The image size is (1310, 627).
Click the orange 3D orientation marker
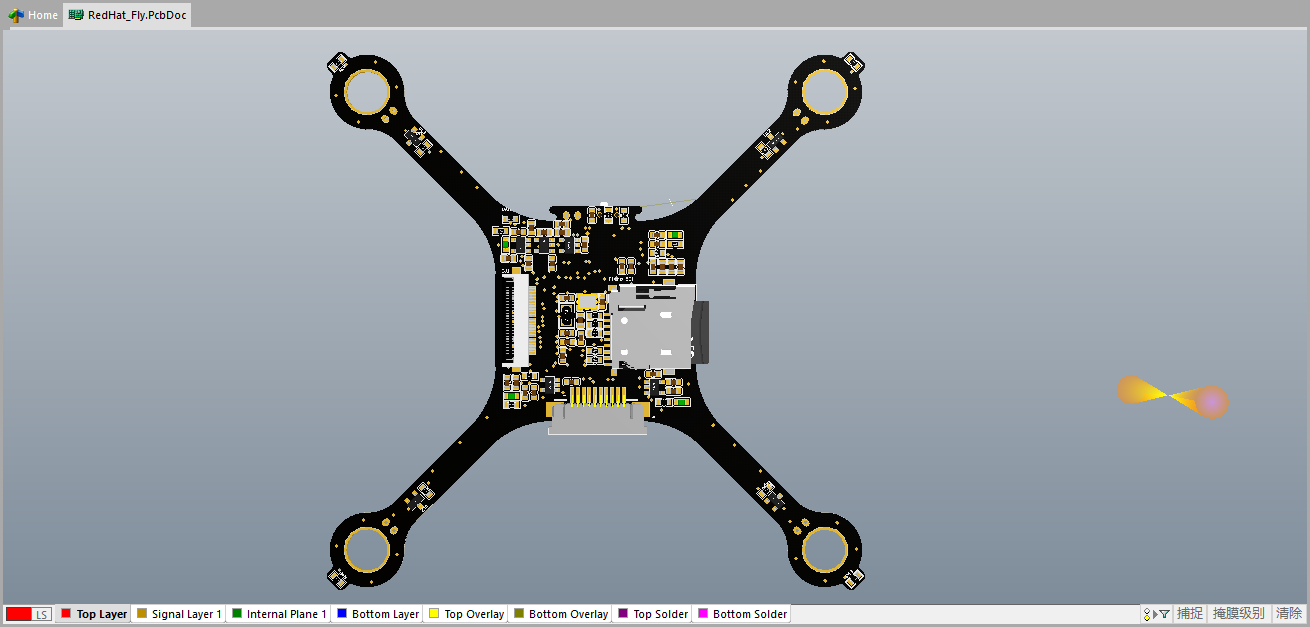point(1172,396)
